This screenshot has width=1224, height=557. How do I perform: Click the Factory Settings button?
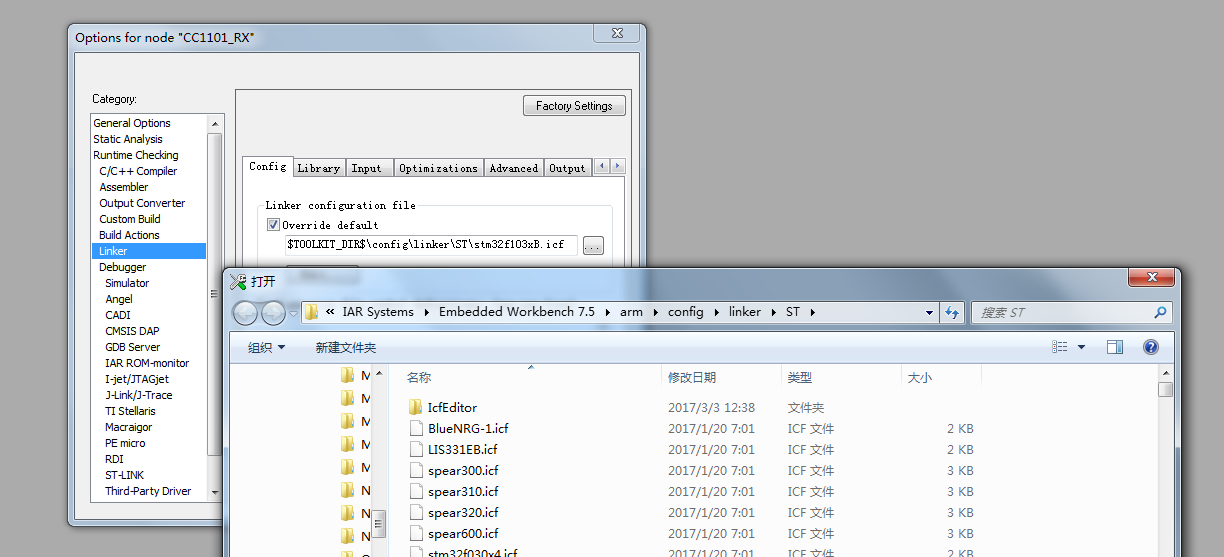pyautogui.click(x=574, y=106)
